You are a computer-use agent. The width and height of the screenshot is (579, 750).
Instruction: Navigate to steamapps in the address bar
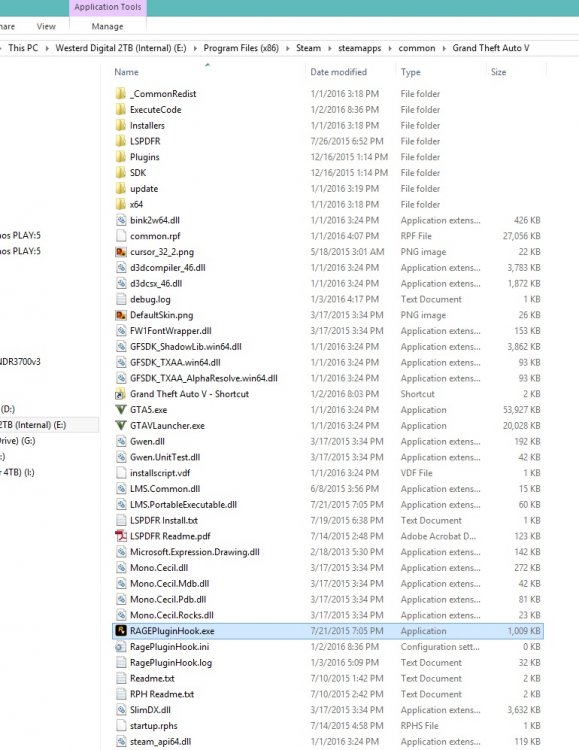[x=360, y=48]
